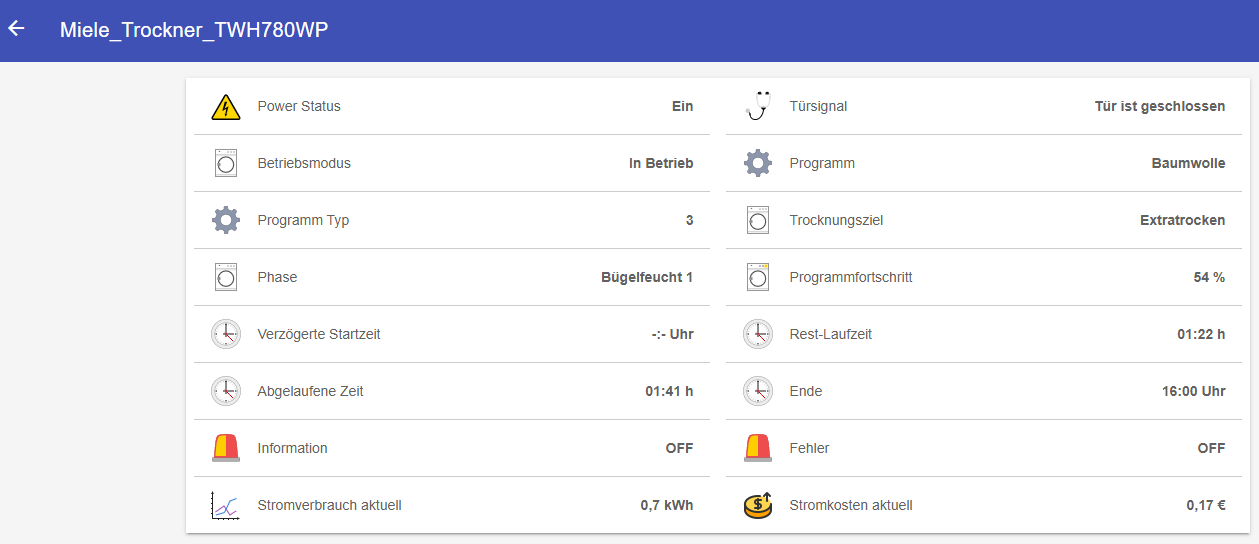This screenshot has width=1259, height=544.
Task: Click the clock icon beside Abgelaufene Zeit
Action: click(226, 391)
